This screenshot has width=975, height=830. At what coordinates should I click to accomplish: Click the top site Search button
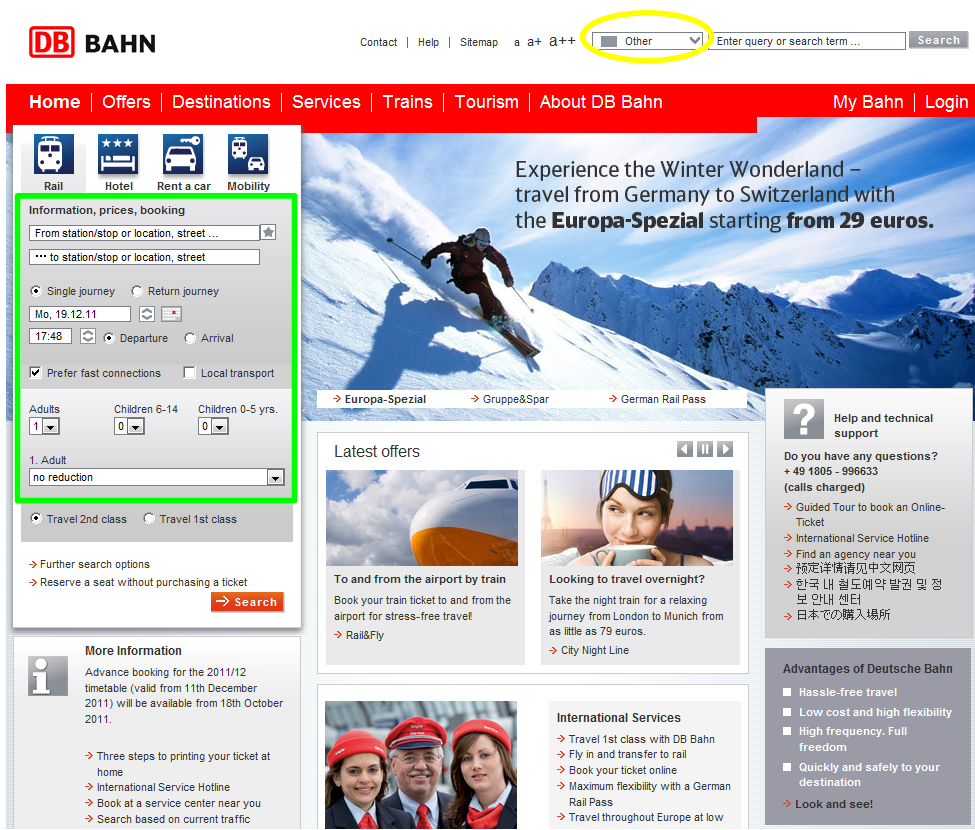coord(938,40)
